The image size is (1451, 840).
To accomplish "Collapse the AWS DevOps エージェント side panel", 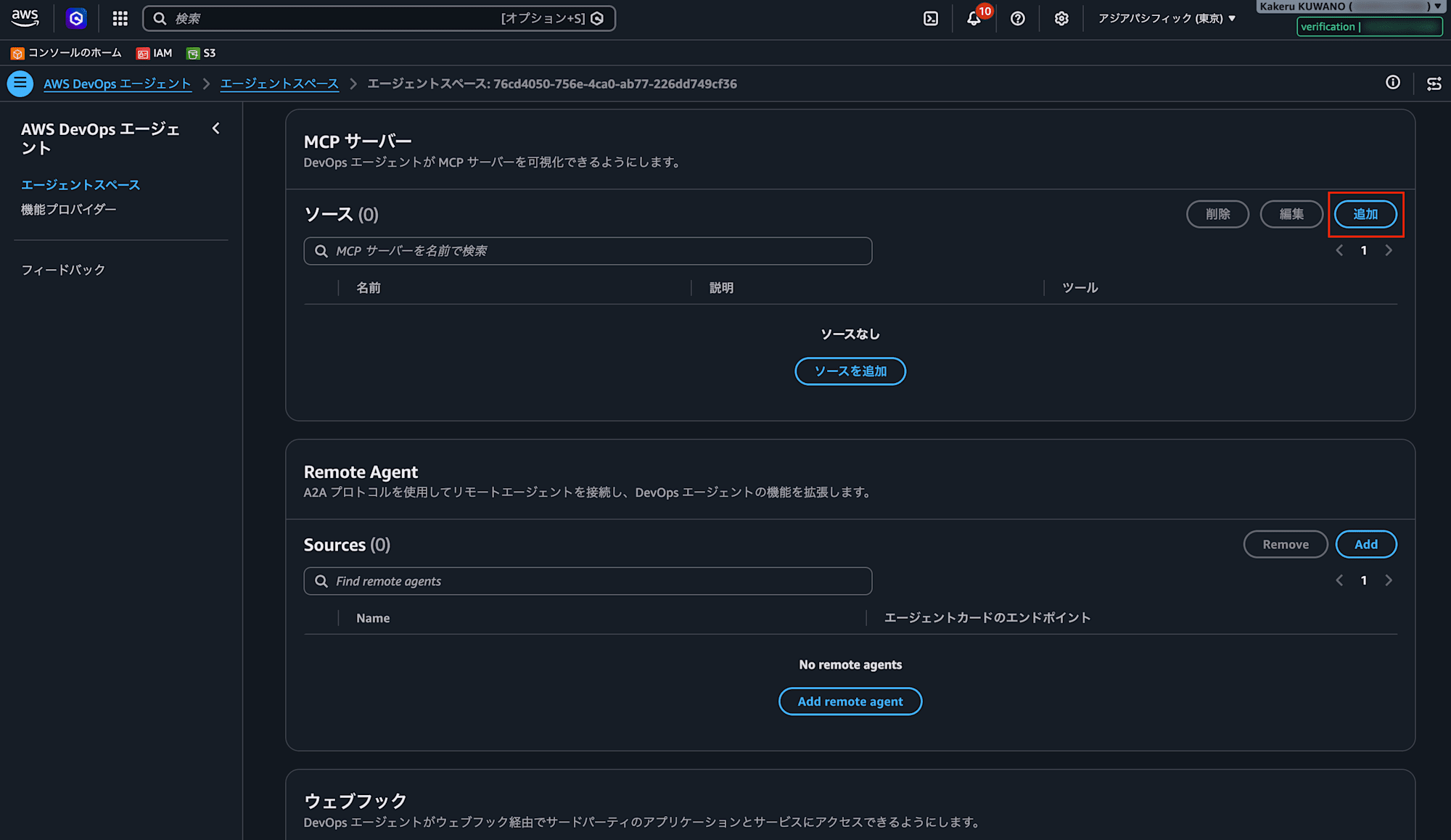I will pyautogui.click(x=215, y=128).
